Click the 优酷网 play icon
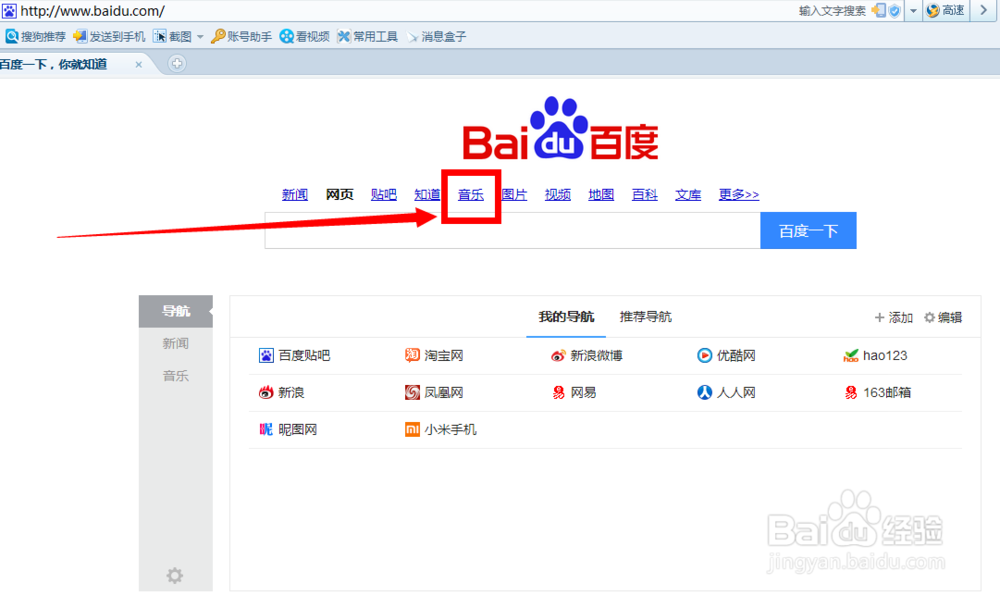The image size is (1000, 596). click(x=704, y=356)
